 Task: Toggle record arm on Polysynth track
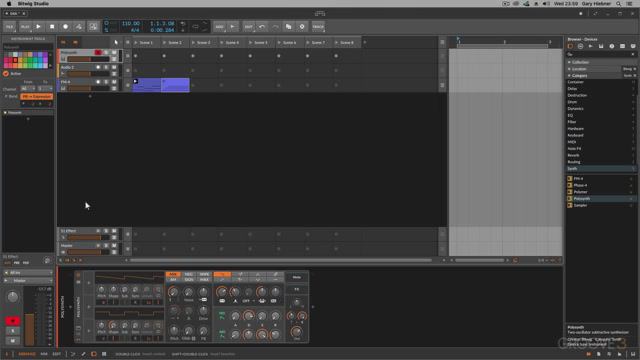click(98, 52)
